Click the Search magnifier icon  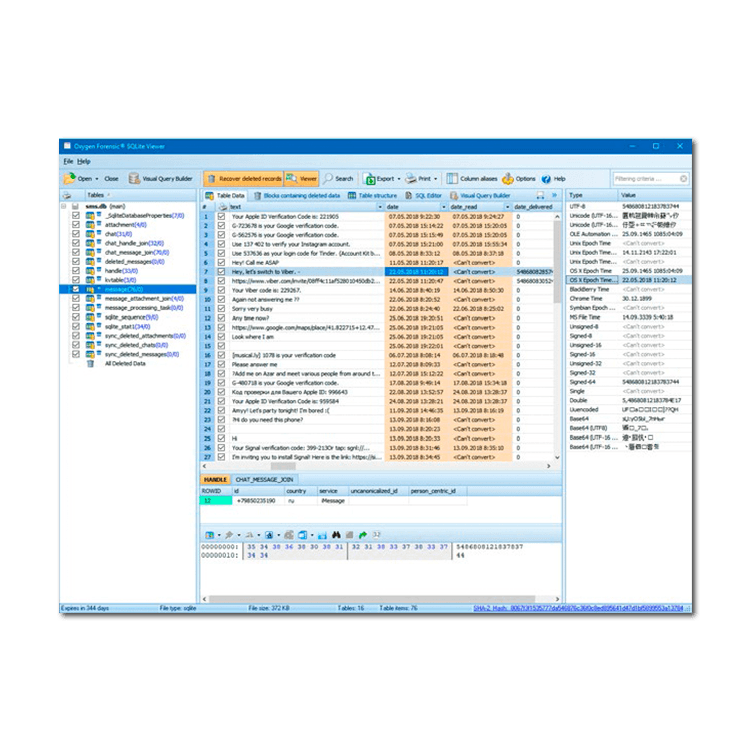329,179
